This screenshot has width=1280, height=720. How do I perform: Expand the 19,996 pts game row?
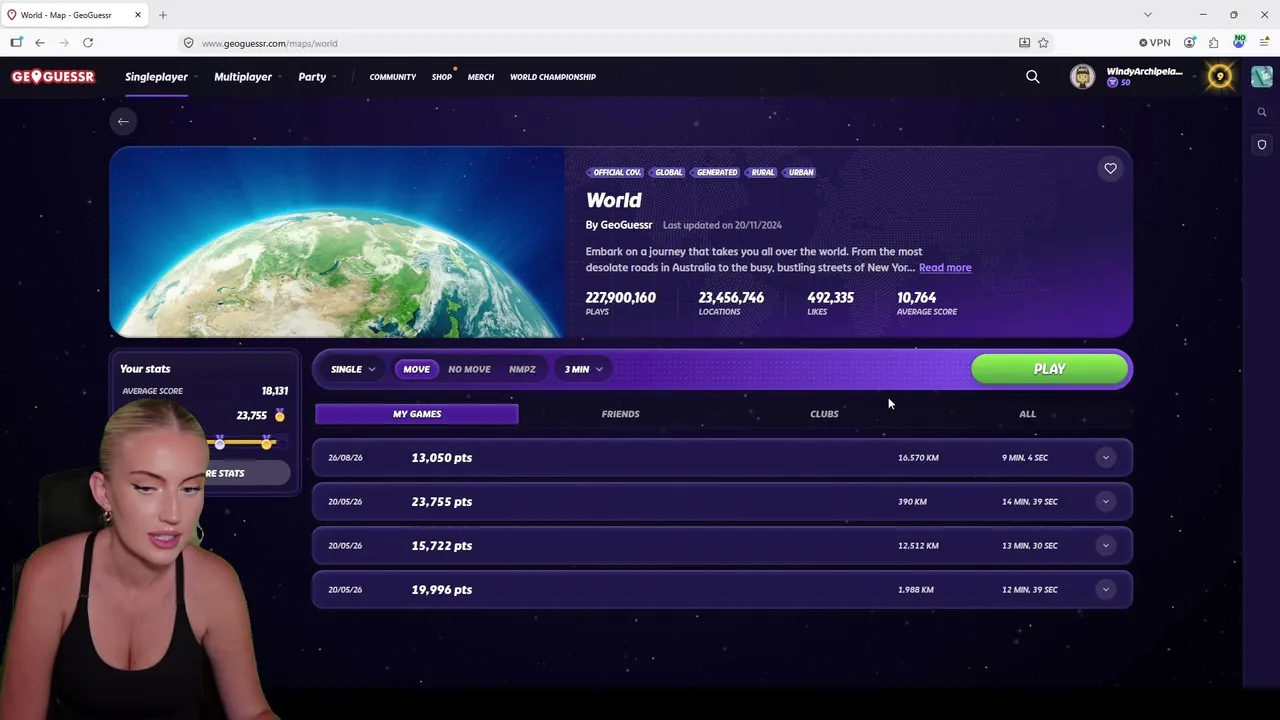tap(1105, 590)
